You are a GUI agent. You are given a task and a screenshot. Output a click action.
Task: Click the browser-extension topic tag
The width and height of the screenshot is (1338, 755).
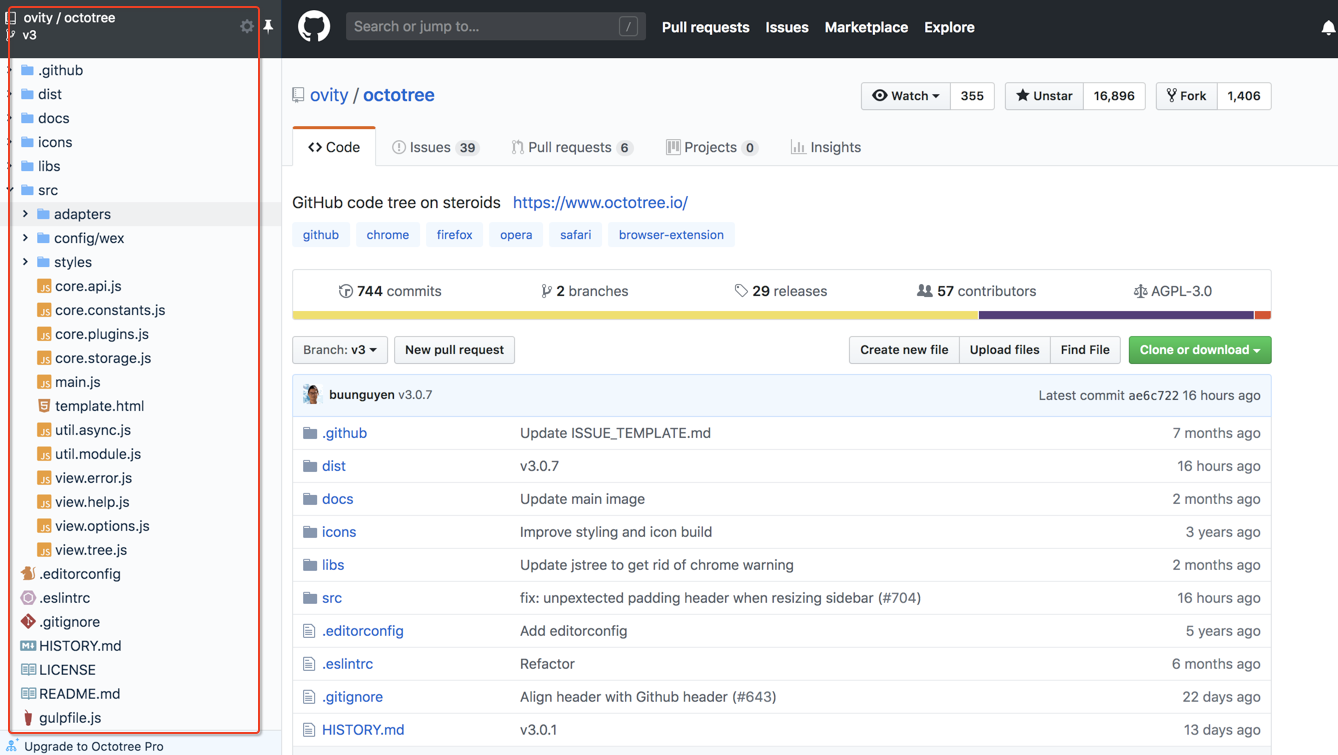tap(671, 235)
